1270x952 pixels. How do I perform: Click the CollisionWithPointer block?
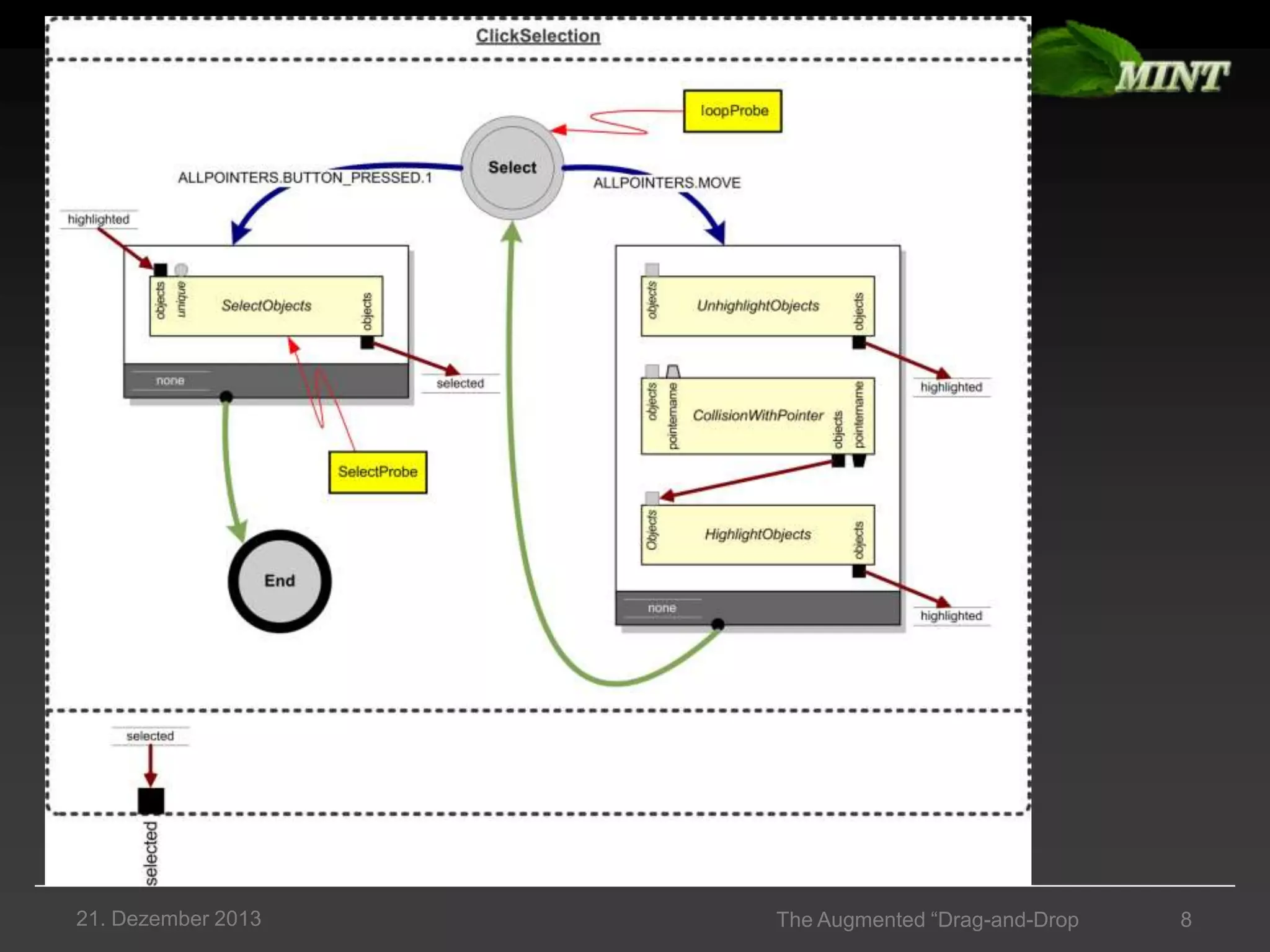tap(757, 416)
